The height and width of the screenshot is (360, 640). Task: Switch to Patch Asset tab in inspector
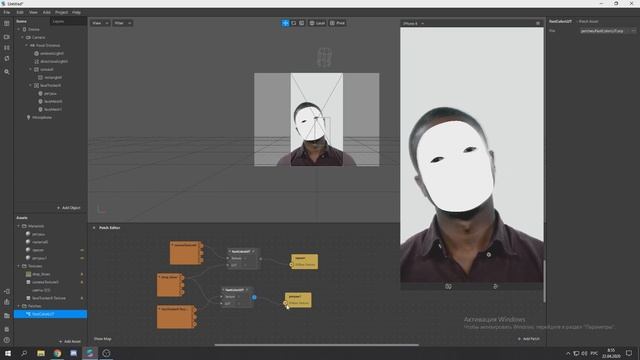click(588, 21)
